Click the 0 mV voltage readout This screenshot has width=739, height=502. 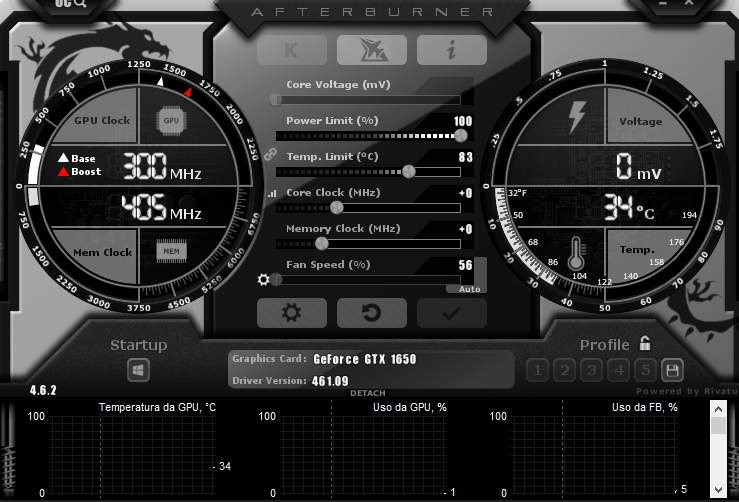(x=639, y=167)
